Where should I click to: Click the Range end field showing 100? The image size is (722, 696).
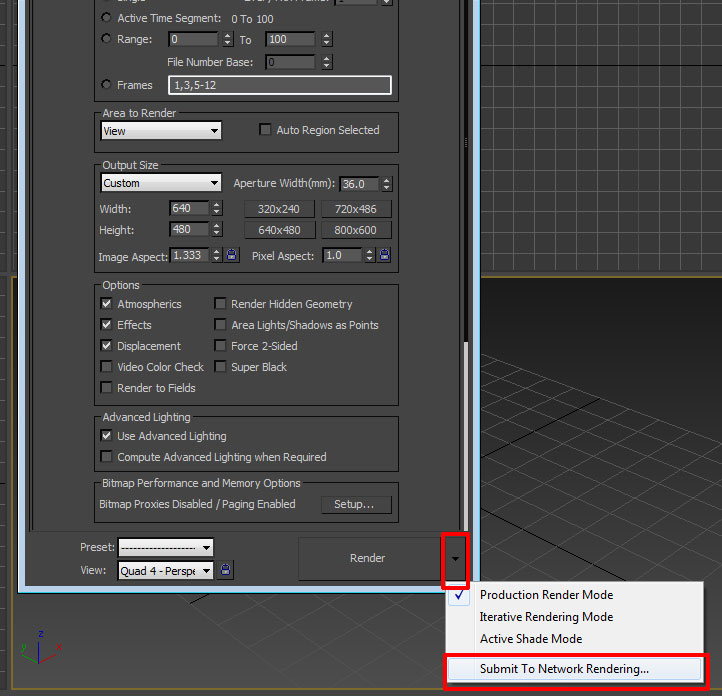(291, 39)
